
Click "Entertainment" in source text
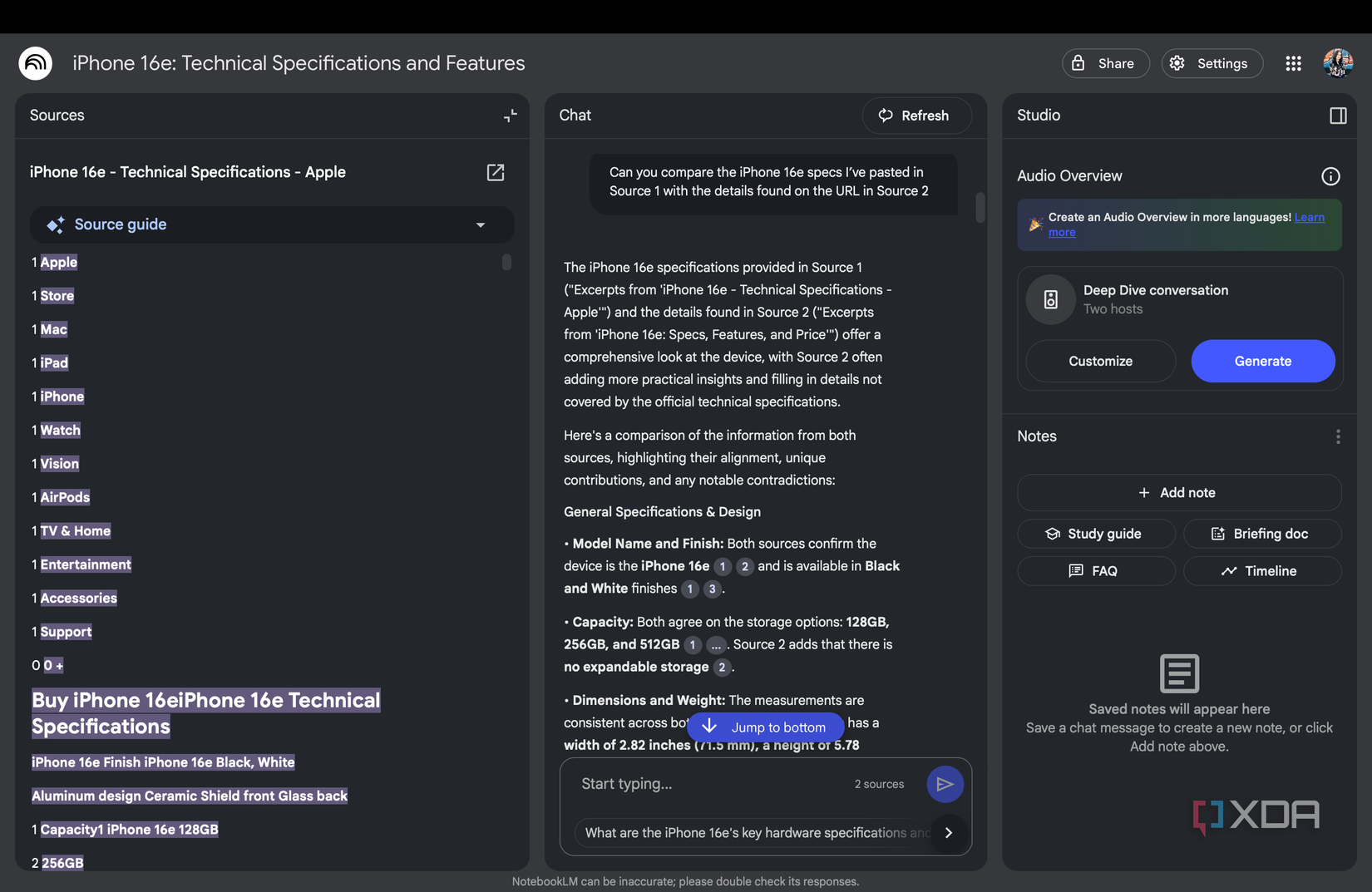[x=86, y=564]
